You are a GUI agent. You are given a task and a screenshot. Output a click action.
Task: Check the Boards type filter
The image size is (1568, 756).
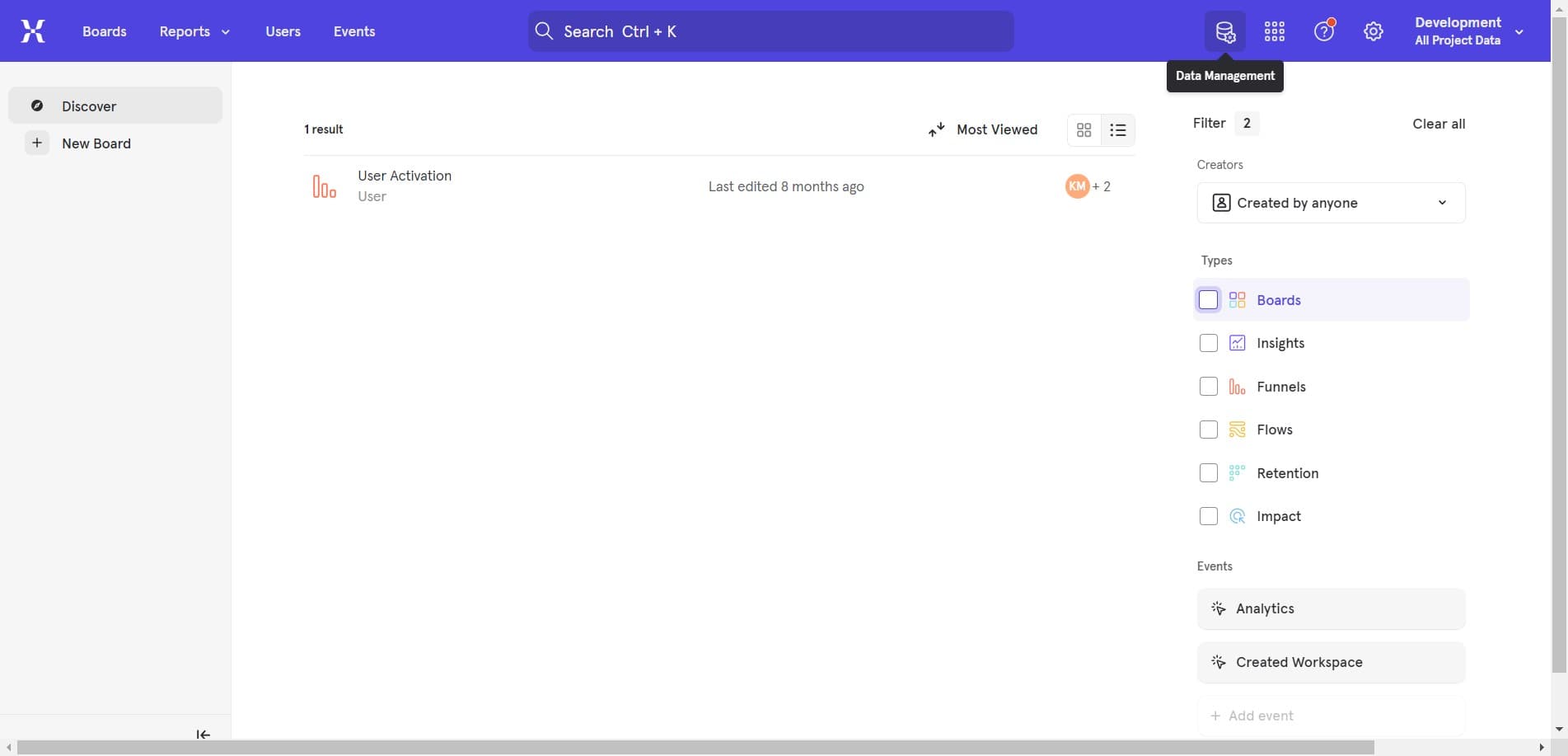[1208, 299]
